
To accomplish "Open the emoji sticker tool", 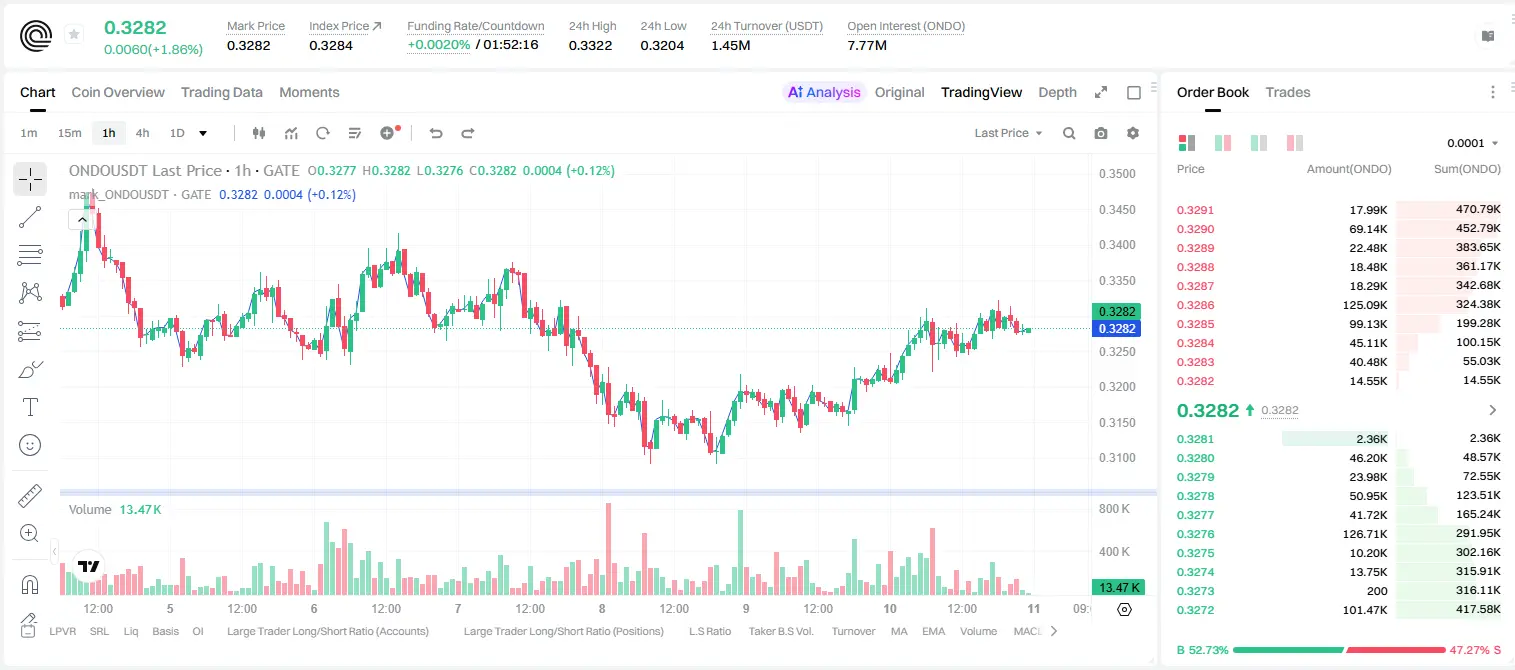I will pos(30,445).
